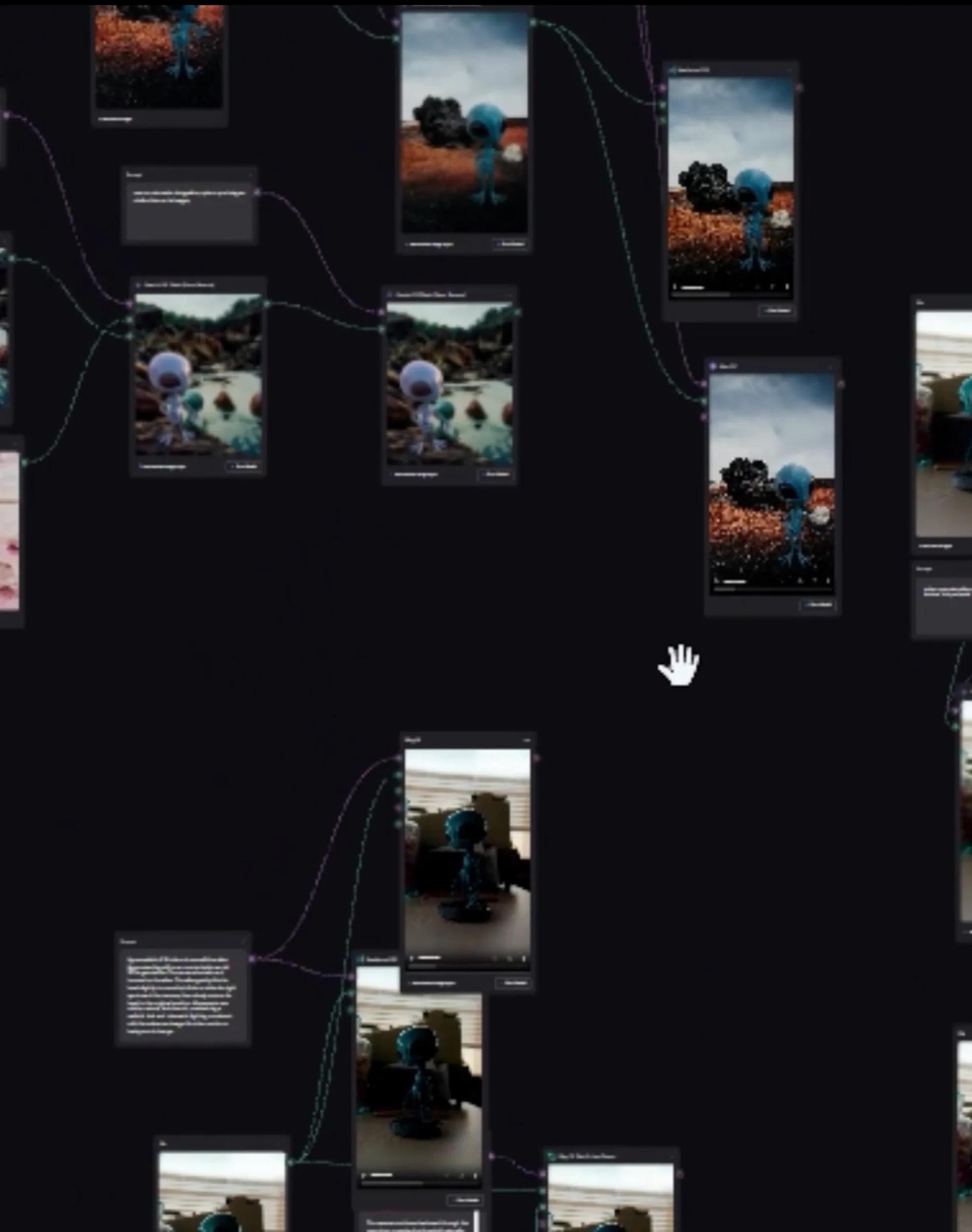The height and width of the screenshot is (1232, 972).
Task: Click button under upper office video node
Action: coord(514,983)
